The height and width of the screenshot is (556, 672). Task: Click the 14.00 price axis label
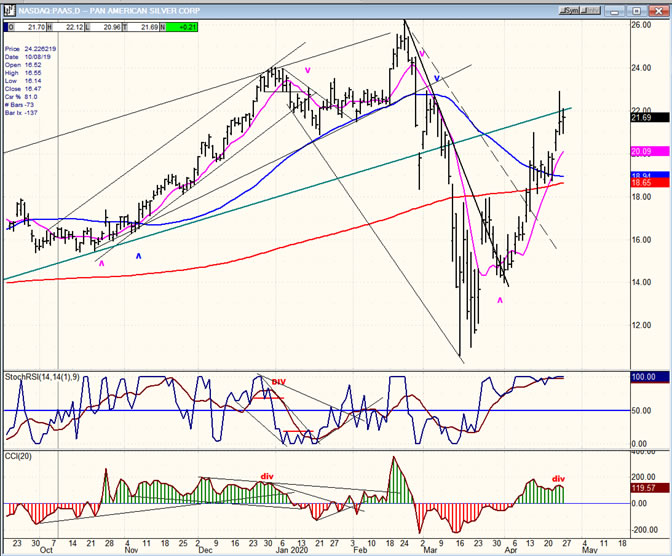click(x=642, y=282)
